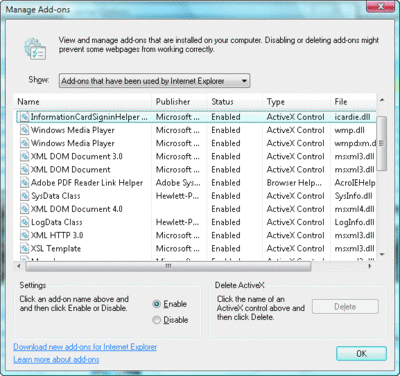Select the Disable radio button
This screenshot has height=376, width=400.
156,320
